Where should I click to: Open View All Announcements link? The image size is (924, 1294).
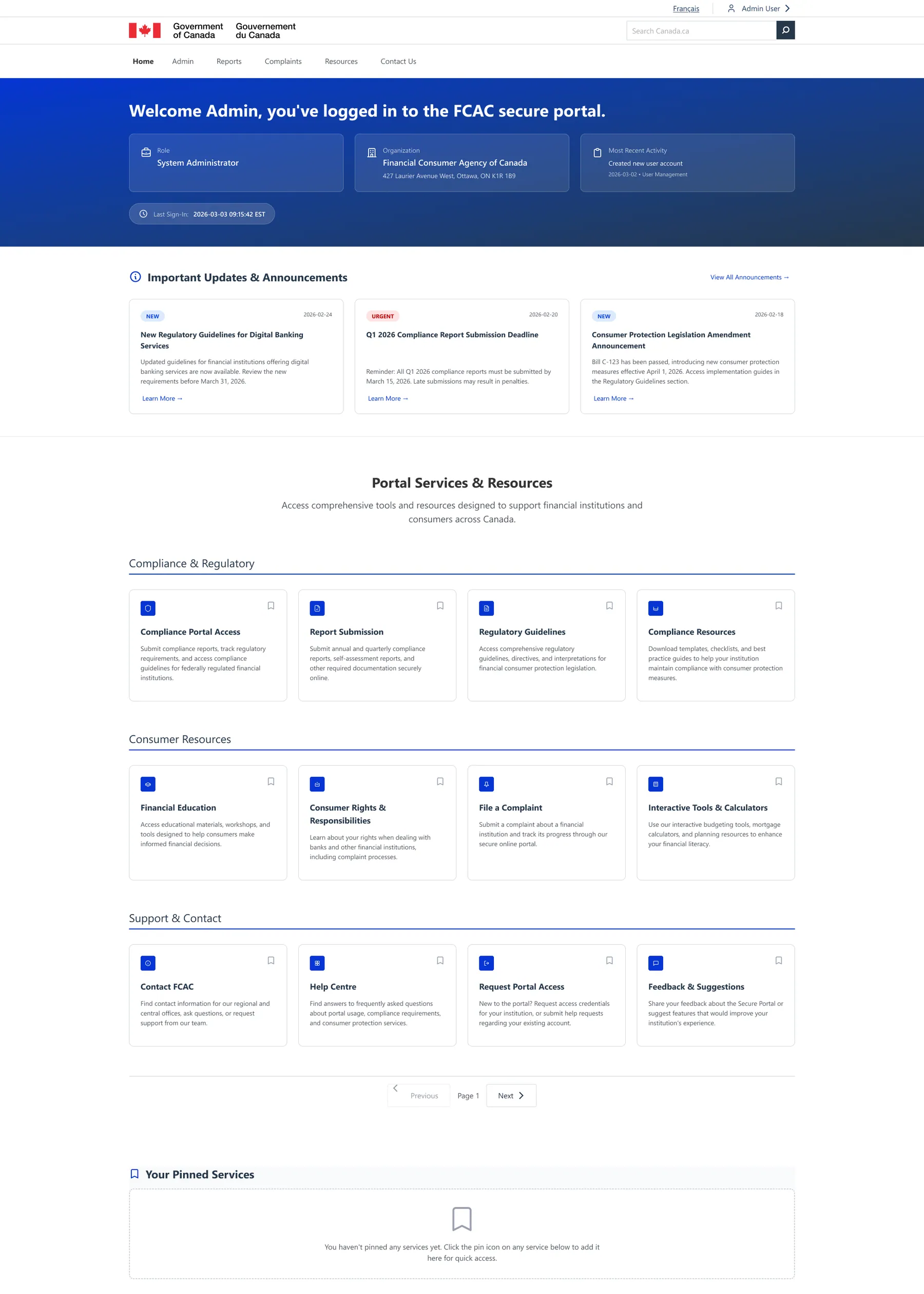[x=749, y=277]
